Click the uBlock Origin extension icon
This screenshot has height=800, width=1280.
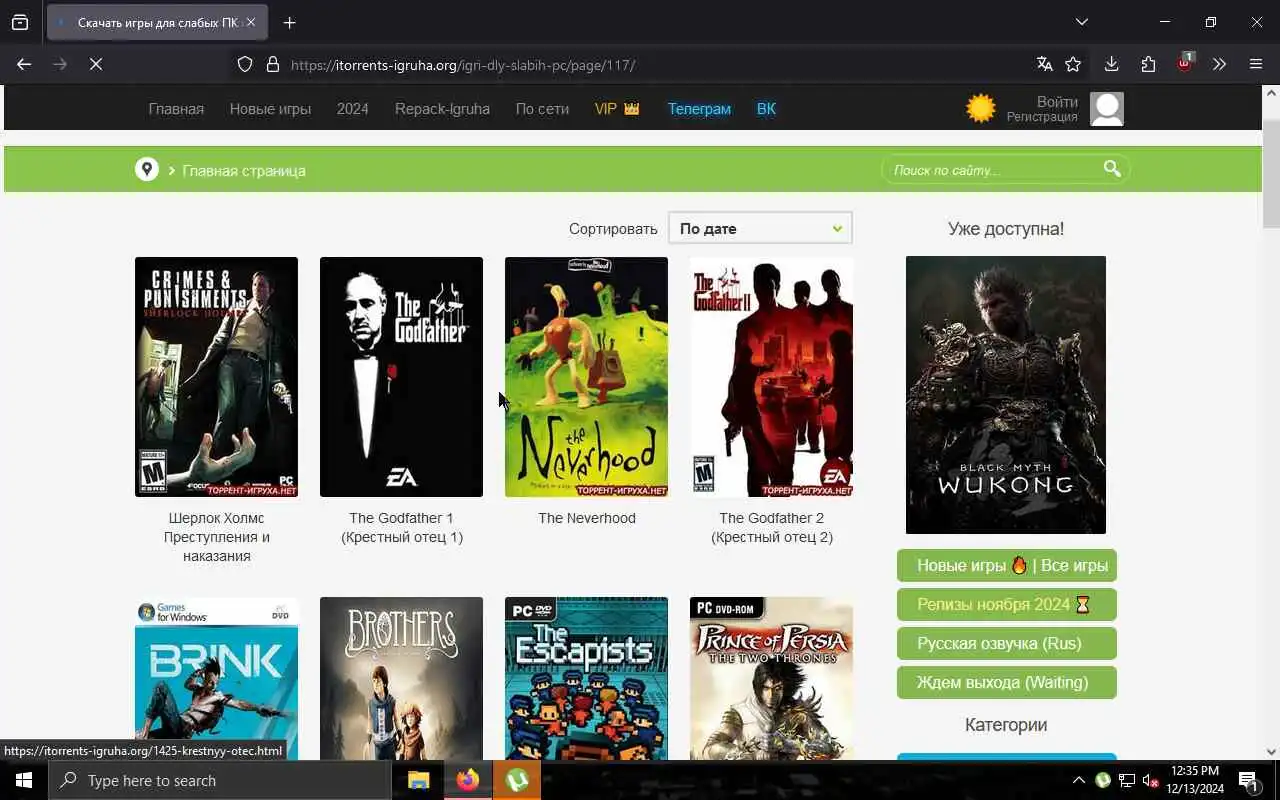coord(1185,64)
